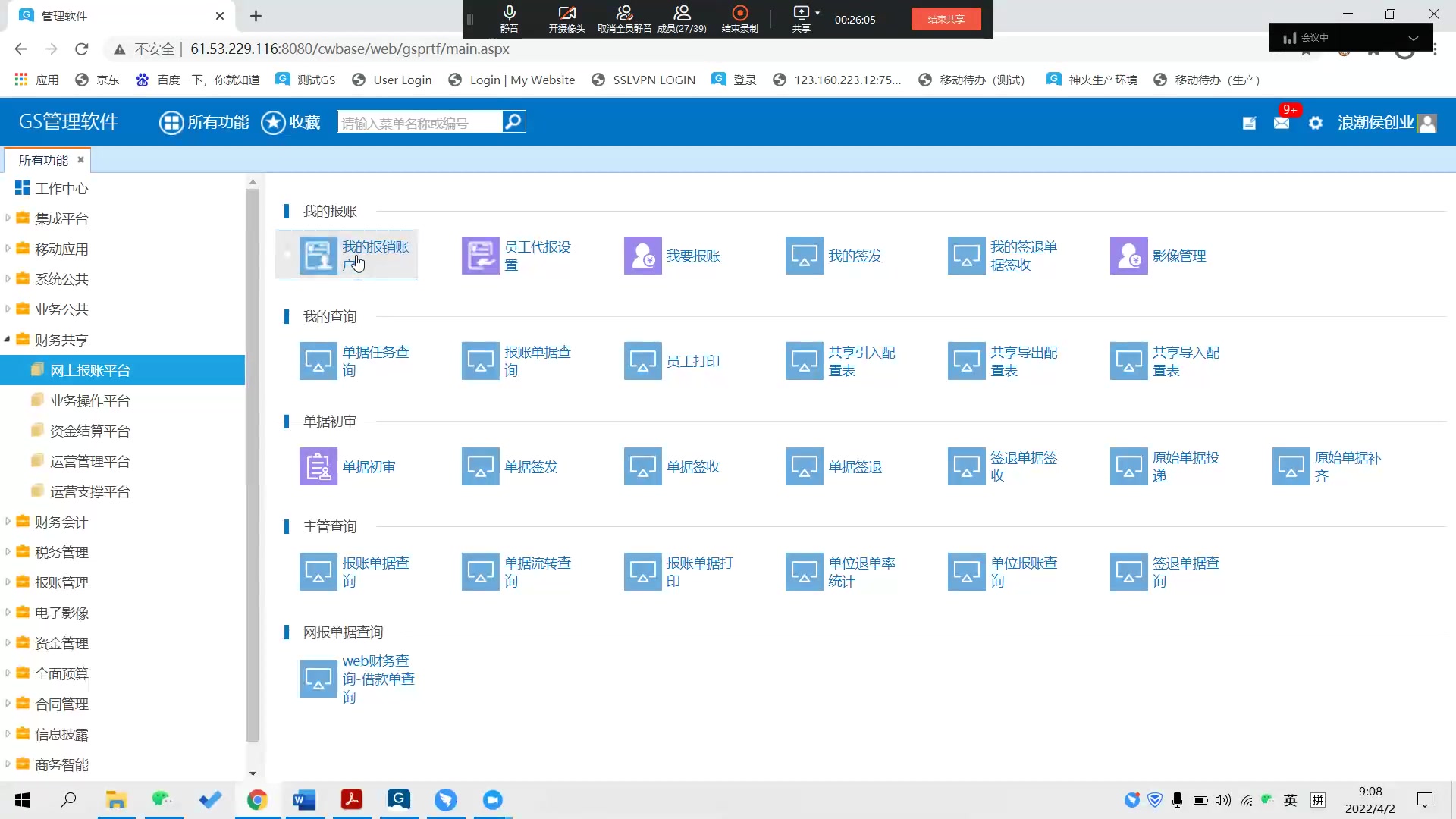Click the sidebar scroll down arrow
The height and width of the screenshot is (819, 1456).
pos(253,773)
